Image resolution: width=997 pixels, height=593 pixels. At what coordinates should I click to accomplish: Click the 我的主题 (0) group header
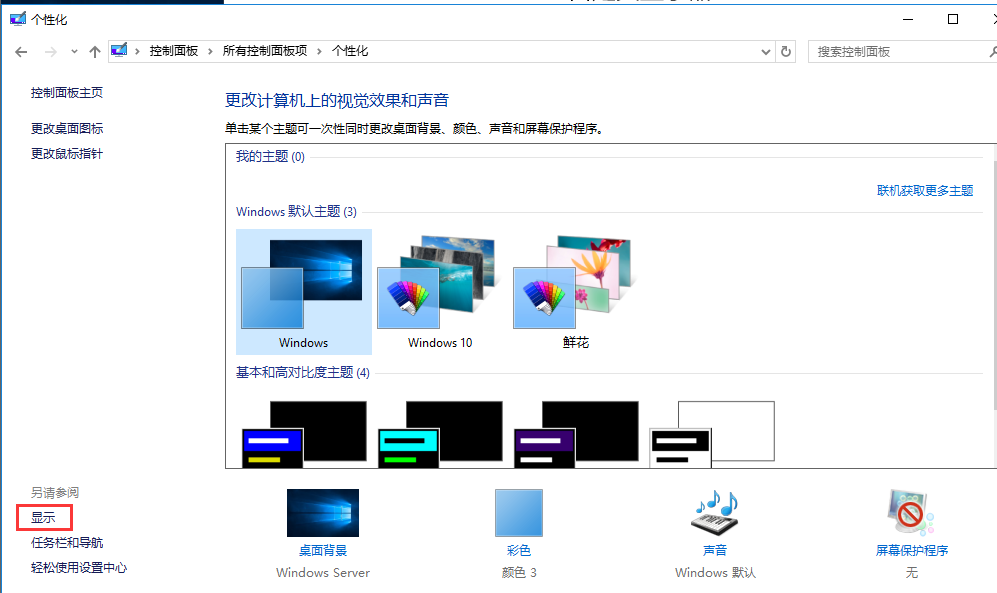270,156
